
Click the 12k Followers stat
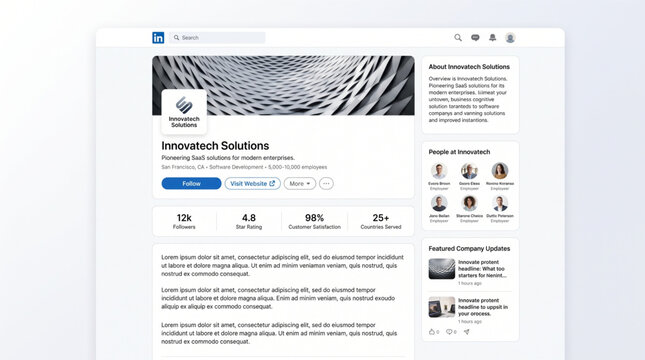tap(184, 221)
